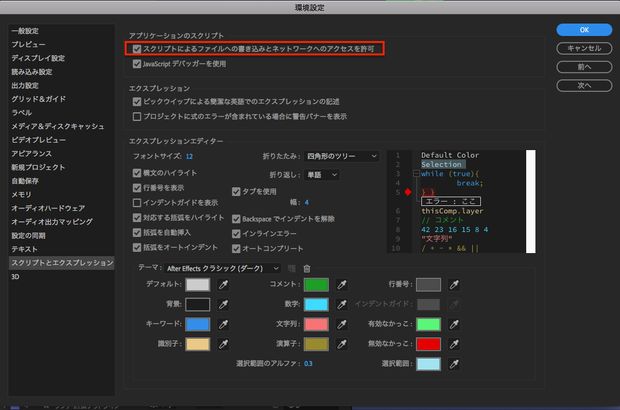
Task: Toggle the ピックウイップ compact English expressions checkbox
Action: 137,102
